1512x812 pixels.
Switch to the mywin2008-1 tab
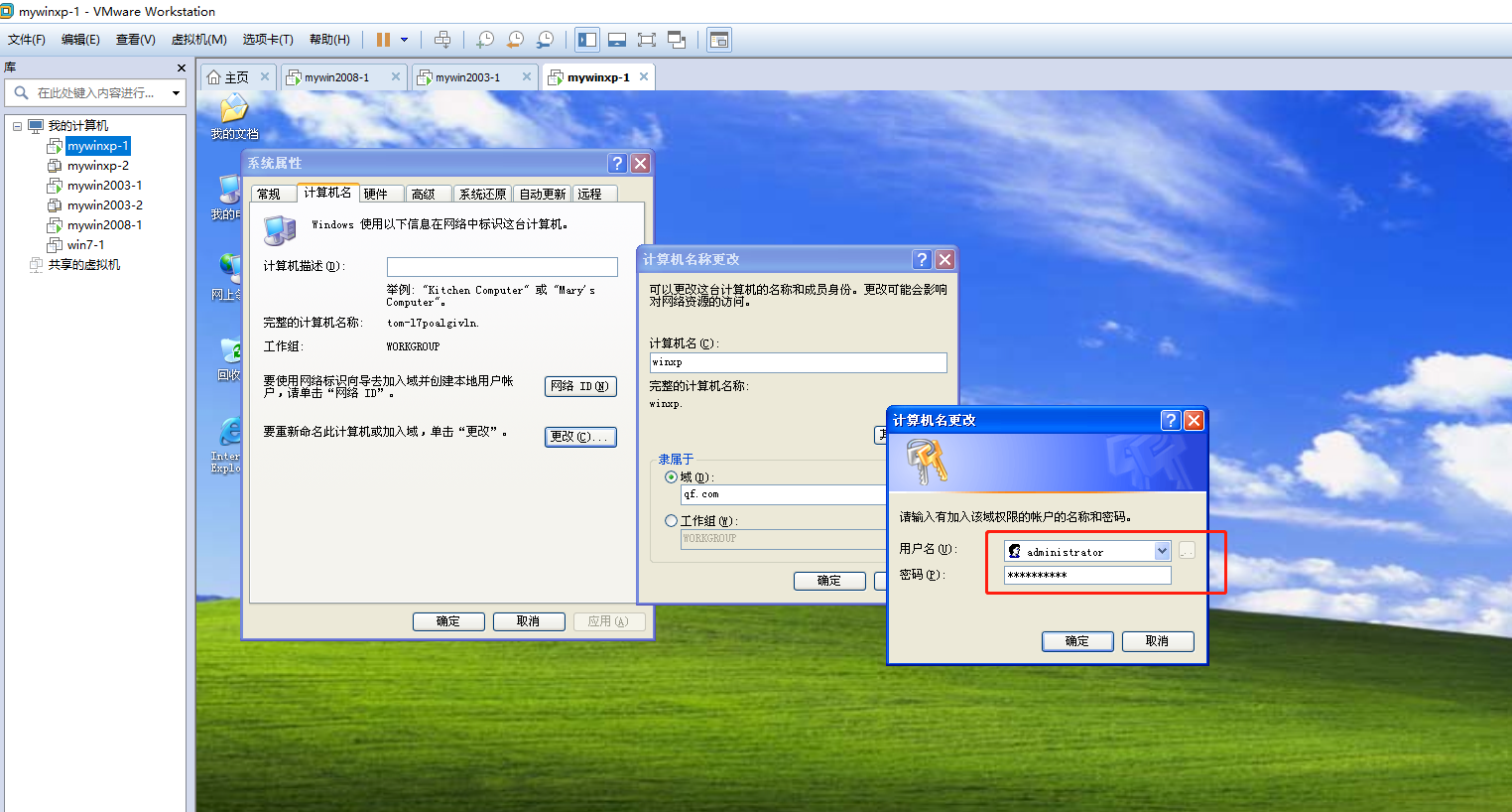pos(335,77)
